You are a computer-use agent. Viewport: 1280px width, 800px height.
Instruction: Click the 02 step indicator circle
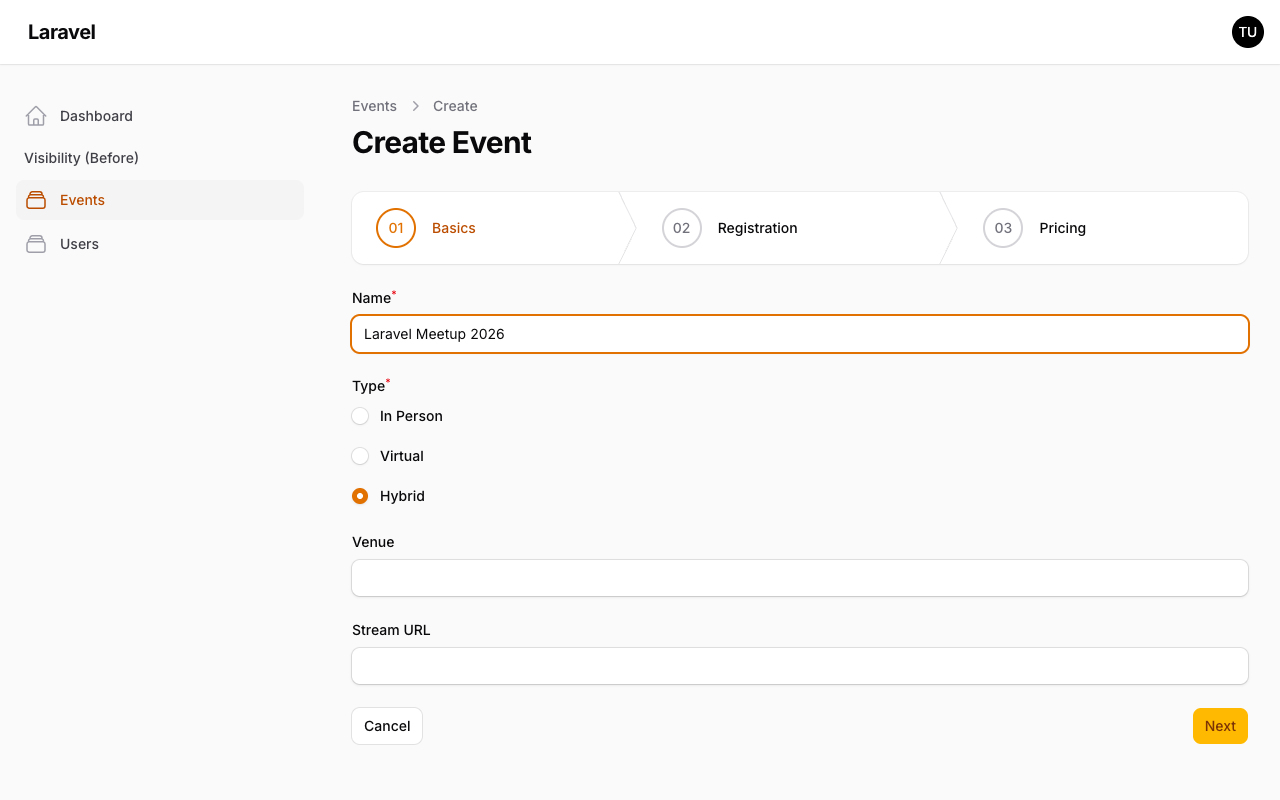click(x=682, y=228)
